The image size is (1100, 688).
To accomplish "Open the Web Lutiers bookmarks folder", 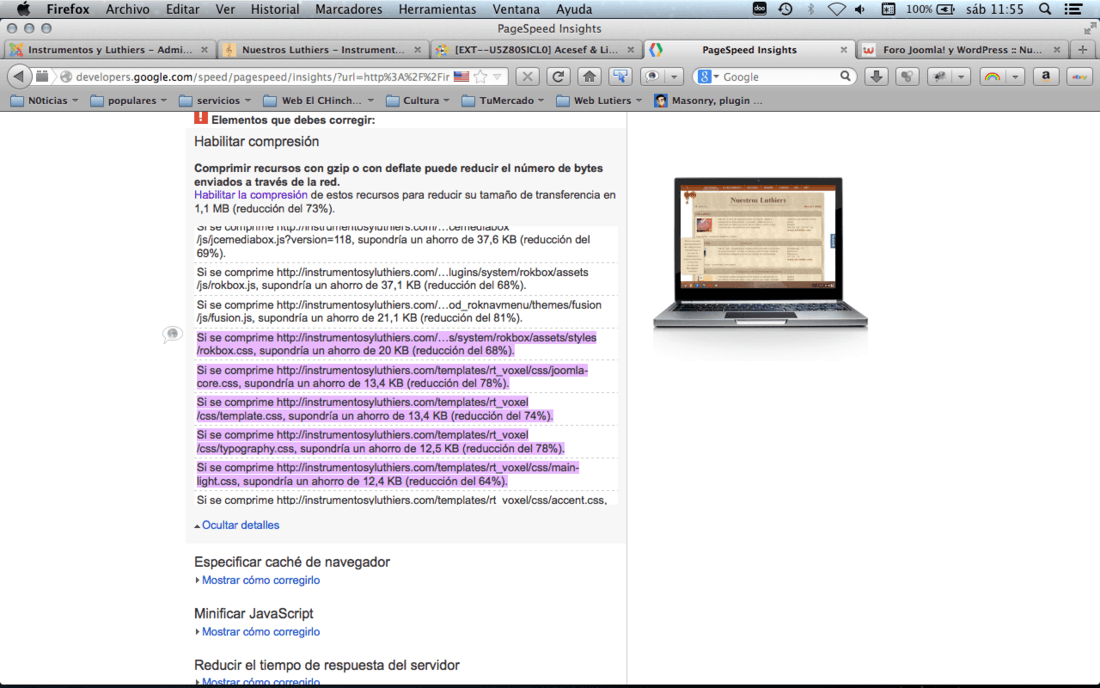I will (599, 101).
